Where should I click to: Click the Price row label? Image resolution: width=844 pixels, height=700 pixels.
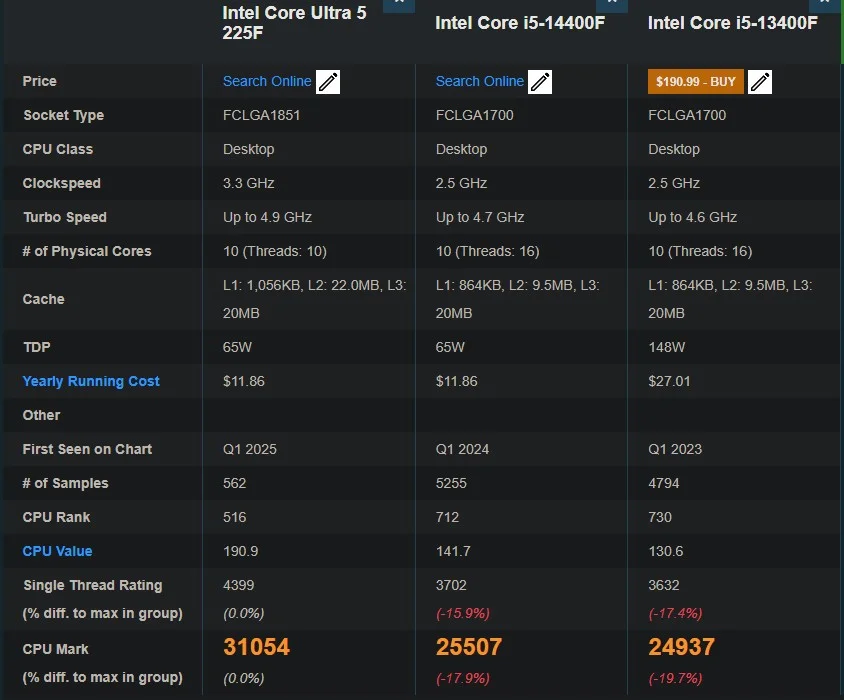pos(39,81)
